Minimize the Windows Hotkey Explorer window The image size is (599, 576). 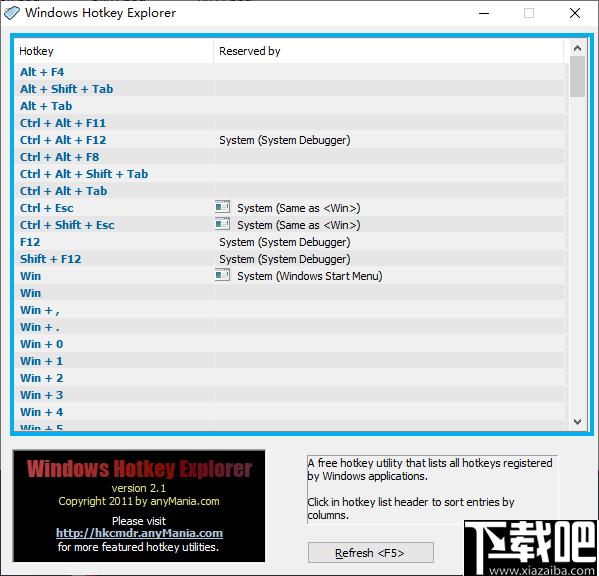tap(484, 13)
